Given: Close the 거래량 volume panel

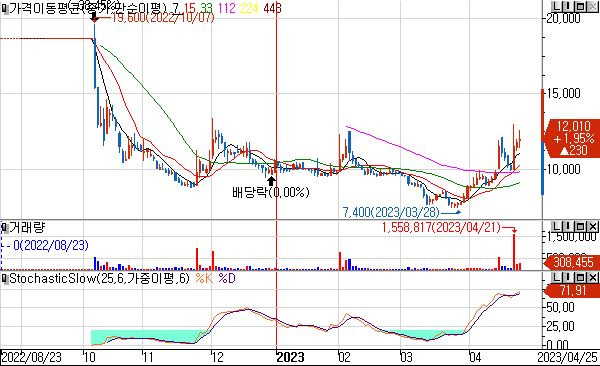Looking at the screenshot, I should [593, 227].
